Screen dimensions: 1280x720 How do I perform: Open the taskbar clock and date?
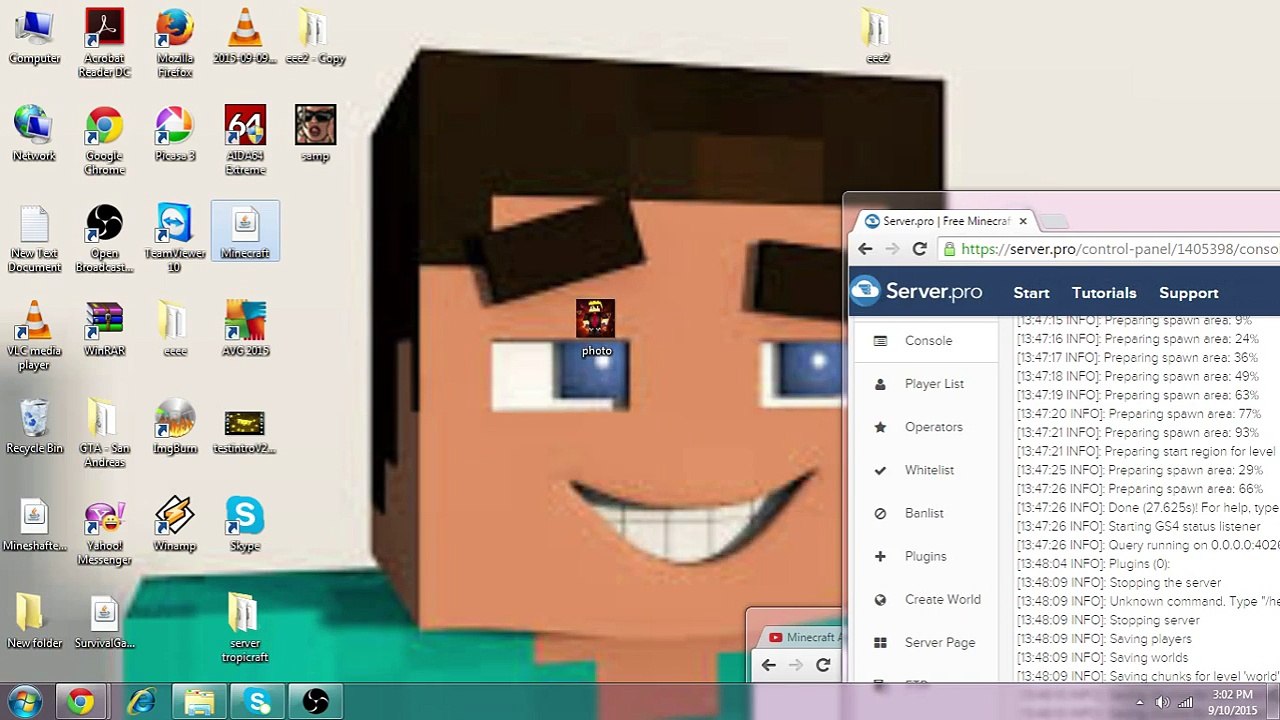[1232, 702]
